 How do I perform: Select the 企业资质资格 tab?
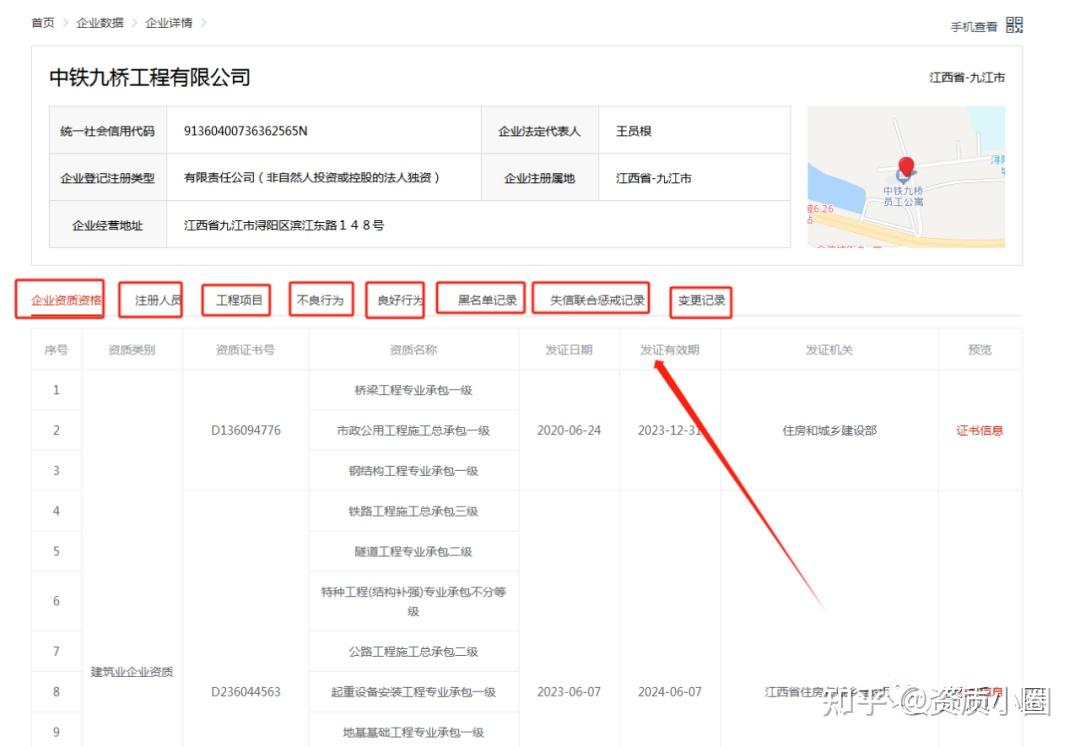(66, 300)
